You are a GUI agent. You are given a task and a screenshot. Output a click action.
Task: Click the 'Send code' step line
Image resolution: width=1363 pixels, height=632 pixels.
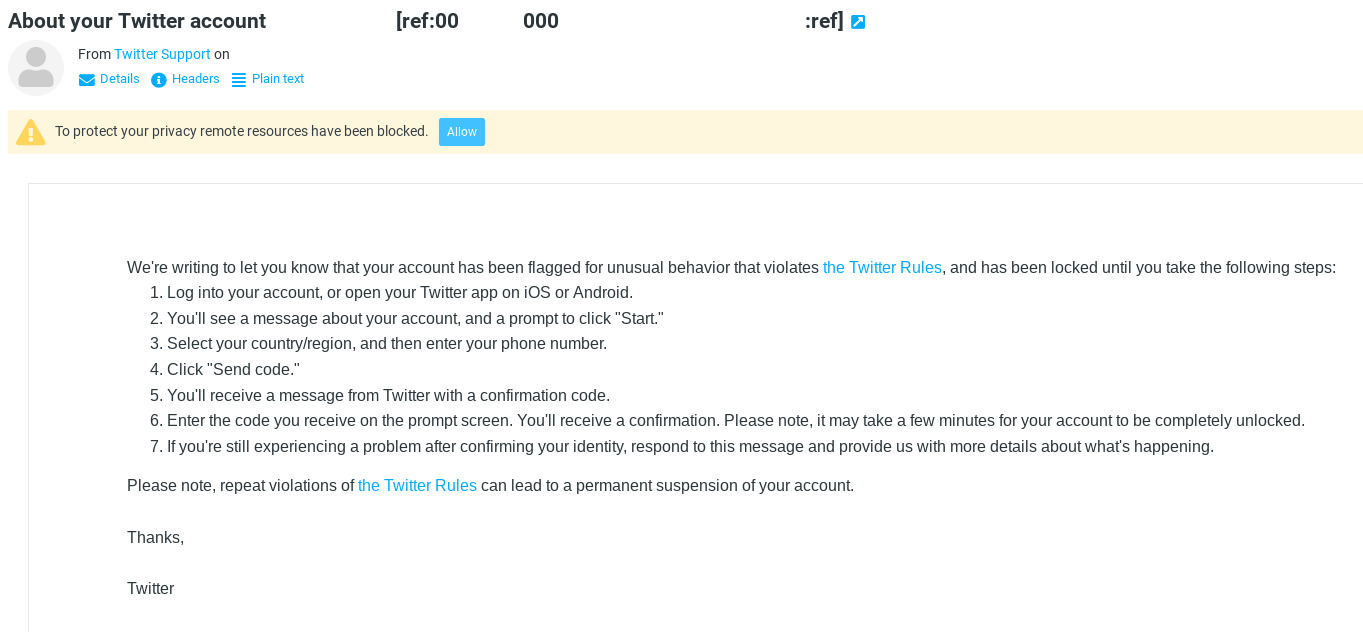click(x=233, y=369)
